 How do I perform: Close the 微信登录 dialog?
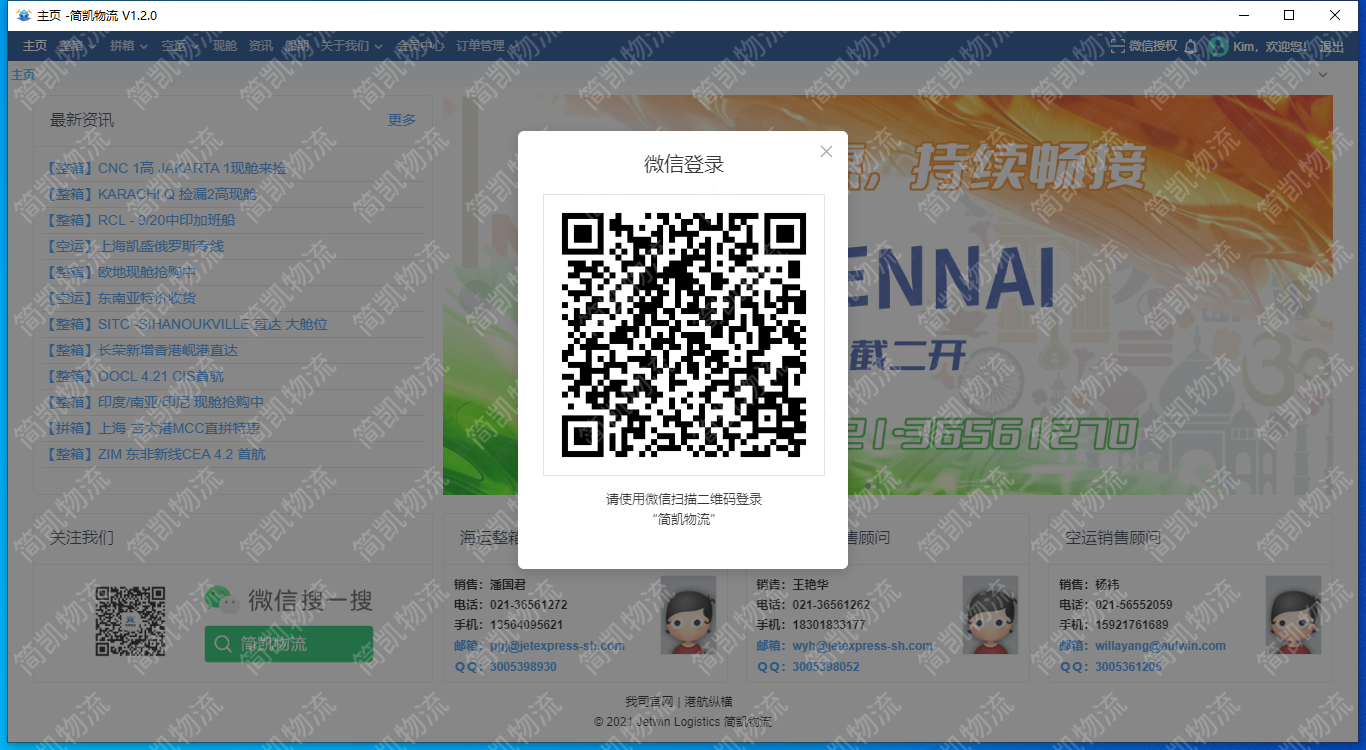826,152
